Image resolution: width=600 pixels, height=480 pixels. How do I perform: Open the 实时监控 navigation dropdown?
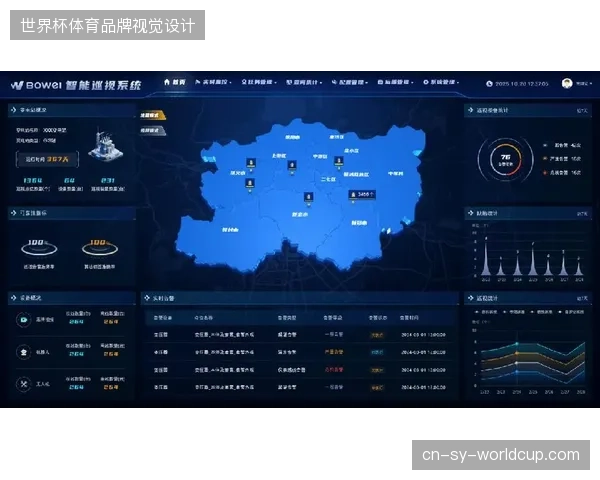(213, 82)
